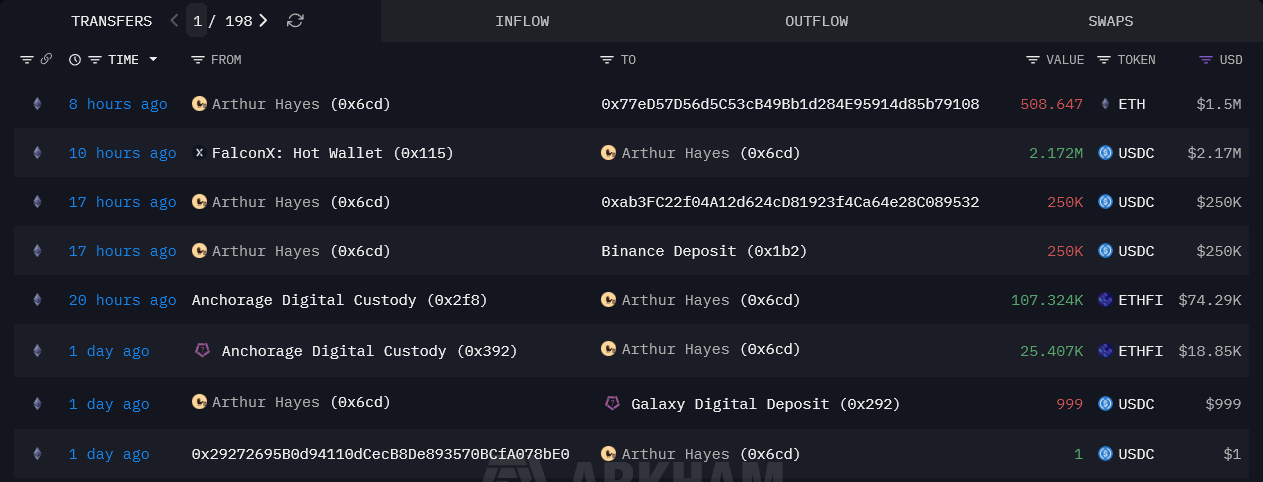The image size is (1263, 482).
Task: Click the link icon in header
Action: tap(46, 60)
